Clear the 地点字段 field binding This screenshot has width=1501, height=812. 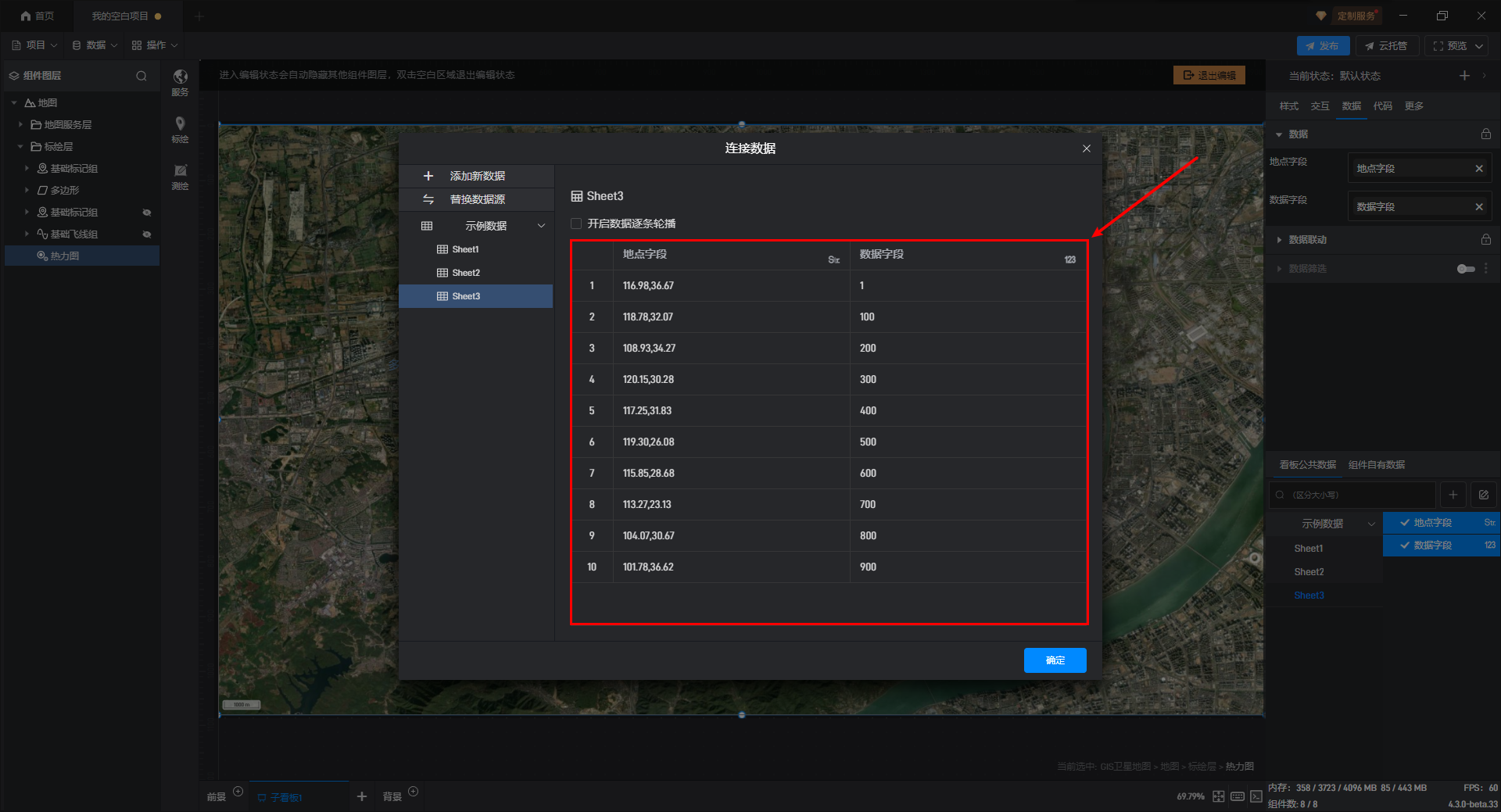[x=1478, y=169]
